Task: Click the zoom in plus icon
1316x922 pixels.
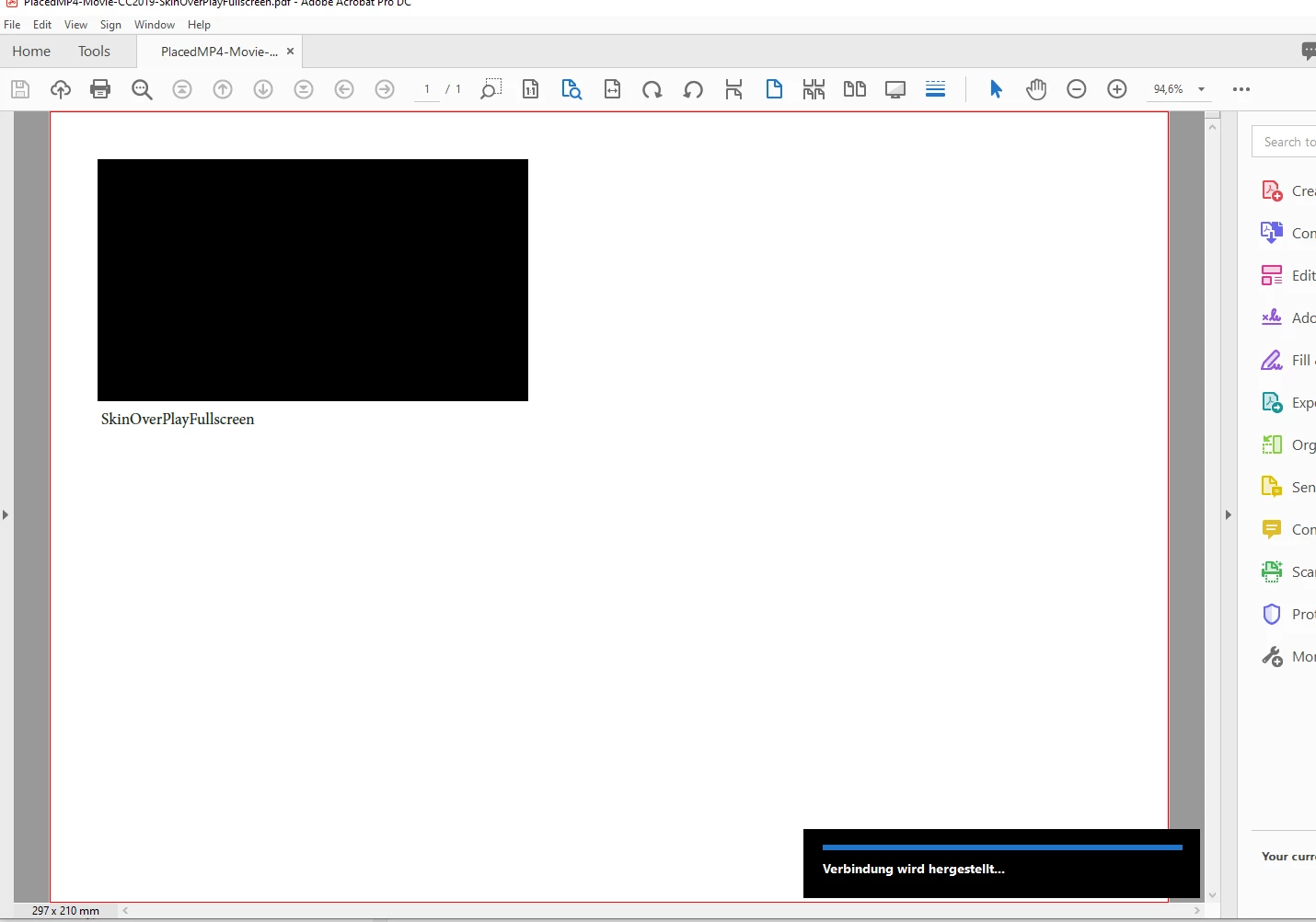Action: [x=1117, y=89]
